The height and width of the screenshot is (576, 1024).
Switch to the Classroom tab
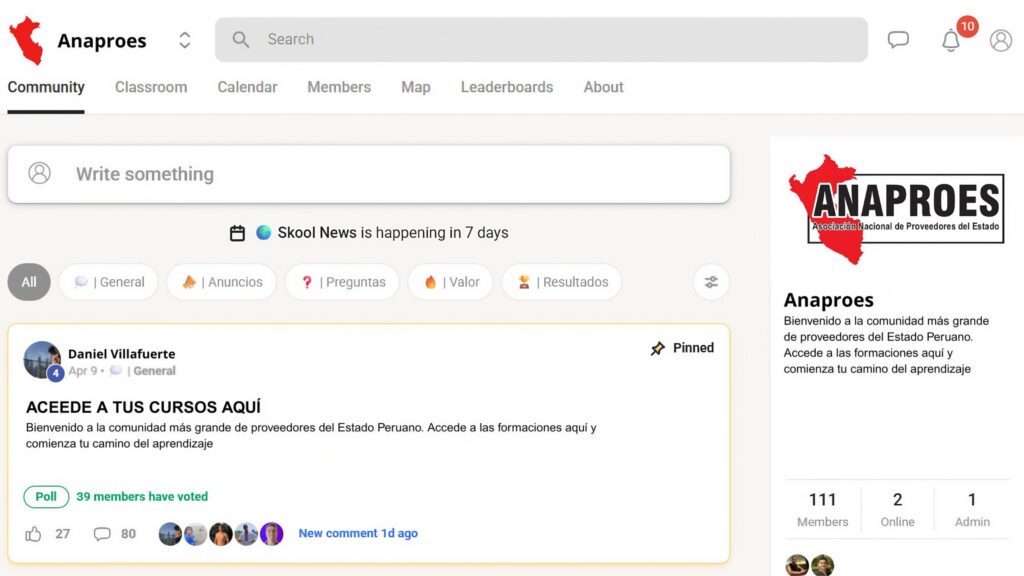pyautogui.click(x=151, y=87)
